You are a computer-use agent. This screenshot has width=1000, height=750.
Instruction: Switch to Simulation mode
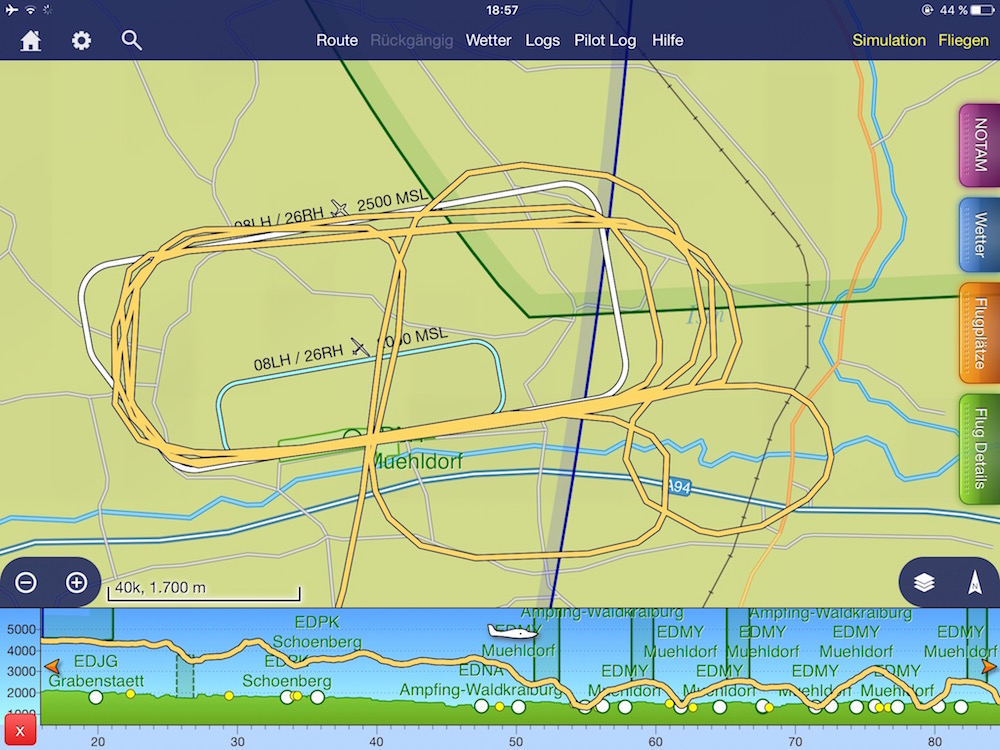(x=889, y=40)
